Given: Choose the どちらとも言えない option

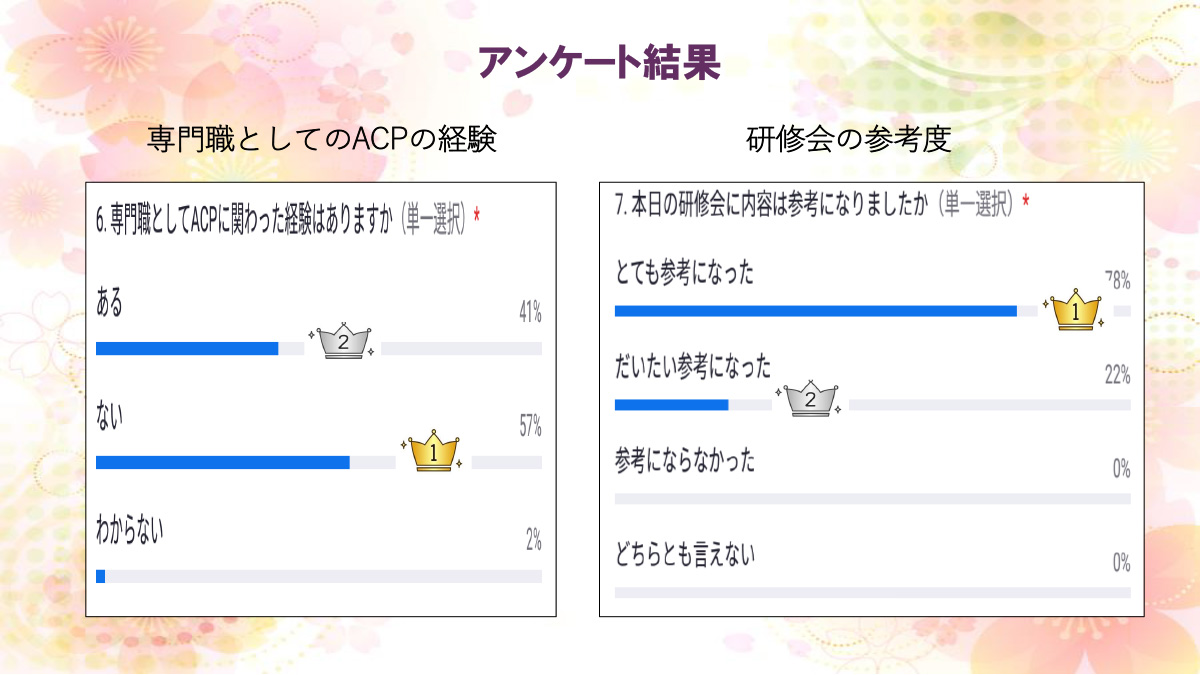Looking at the screenshot, I should click(x=685, y=554).
